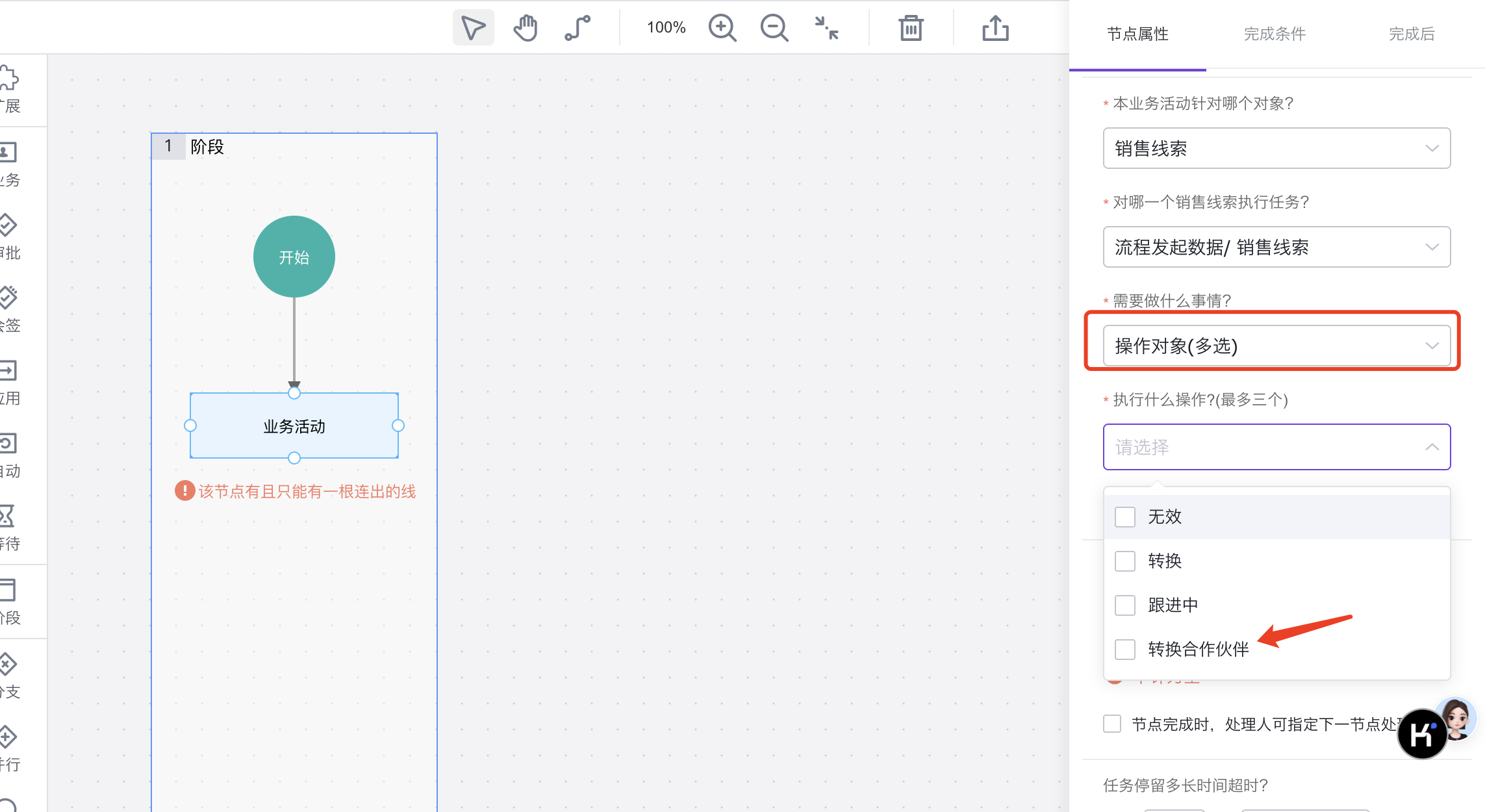Click the export share icon

pos(995,28)
